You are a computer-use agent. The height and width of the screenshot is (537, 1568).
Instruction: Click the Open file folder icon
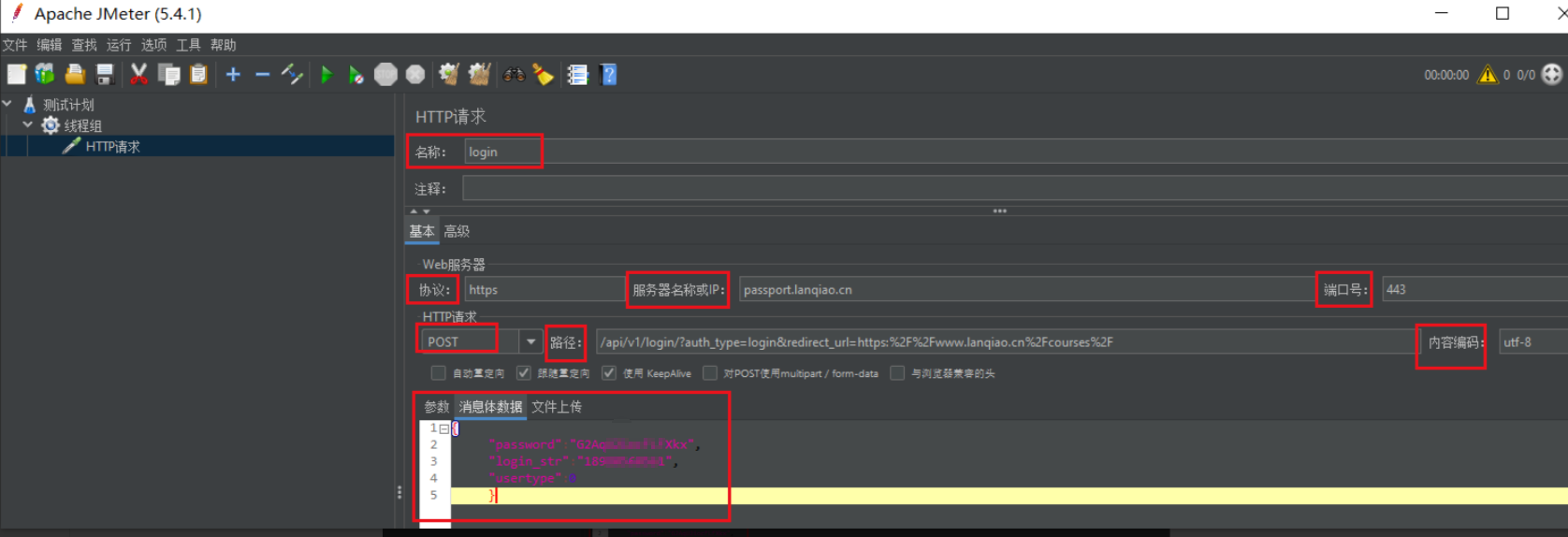[x=75, y=75]
